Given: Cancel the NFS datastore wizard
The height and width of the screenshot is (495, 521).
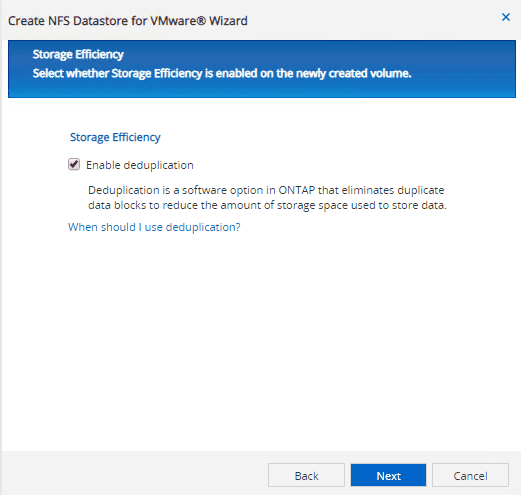Looking at the screenshot, I should point(470,475).
